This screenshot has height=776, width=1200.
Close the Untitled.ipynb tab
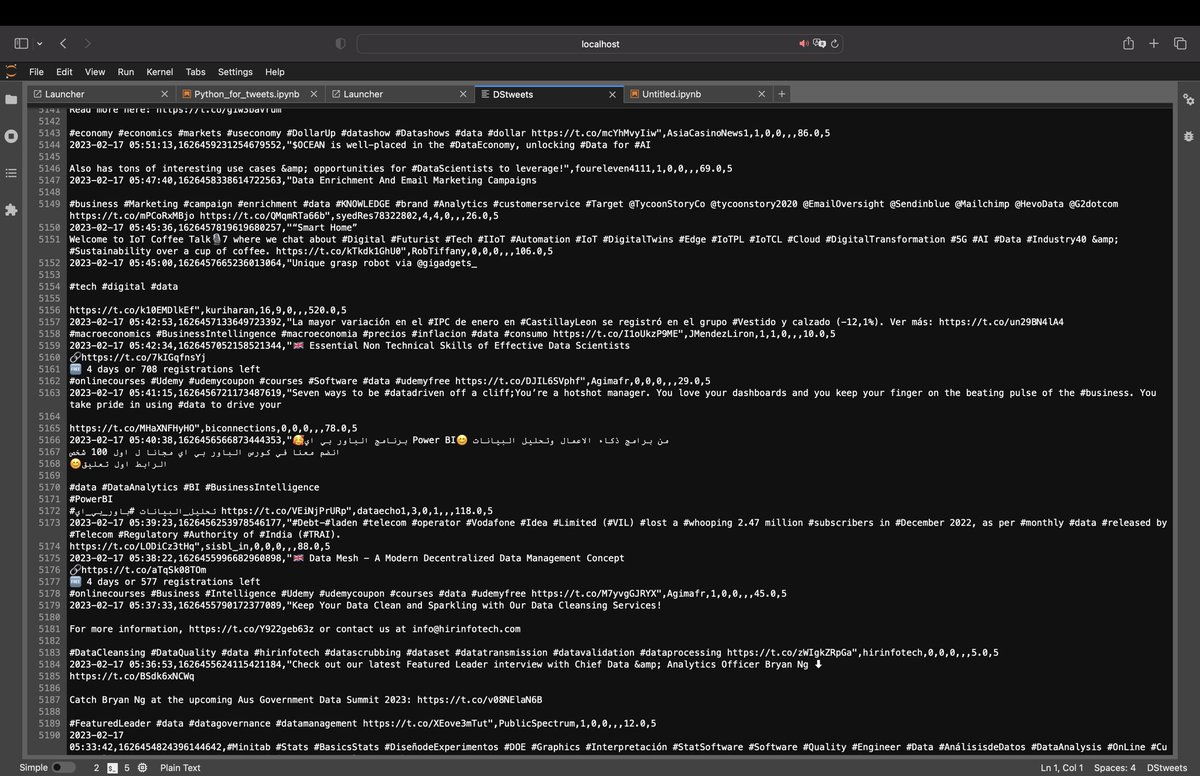(762, 94)
